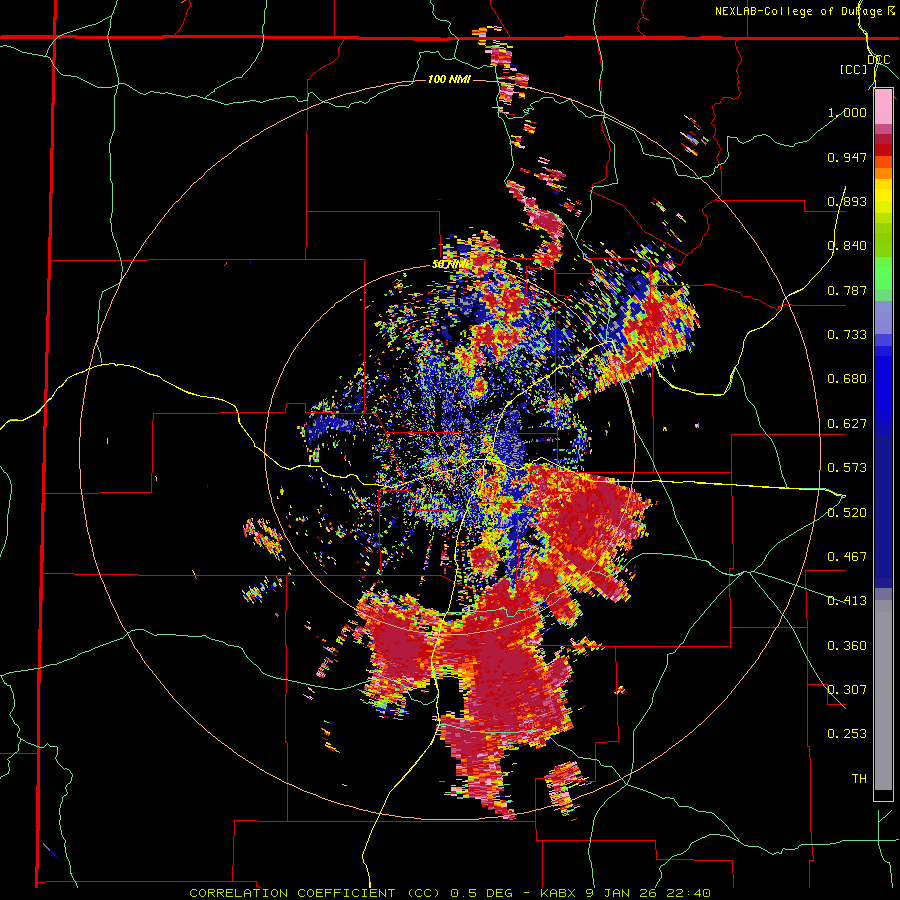Select the 0.680 scale label

point(847,379)
